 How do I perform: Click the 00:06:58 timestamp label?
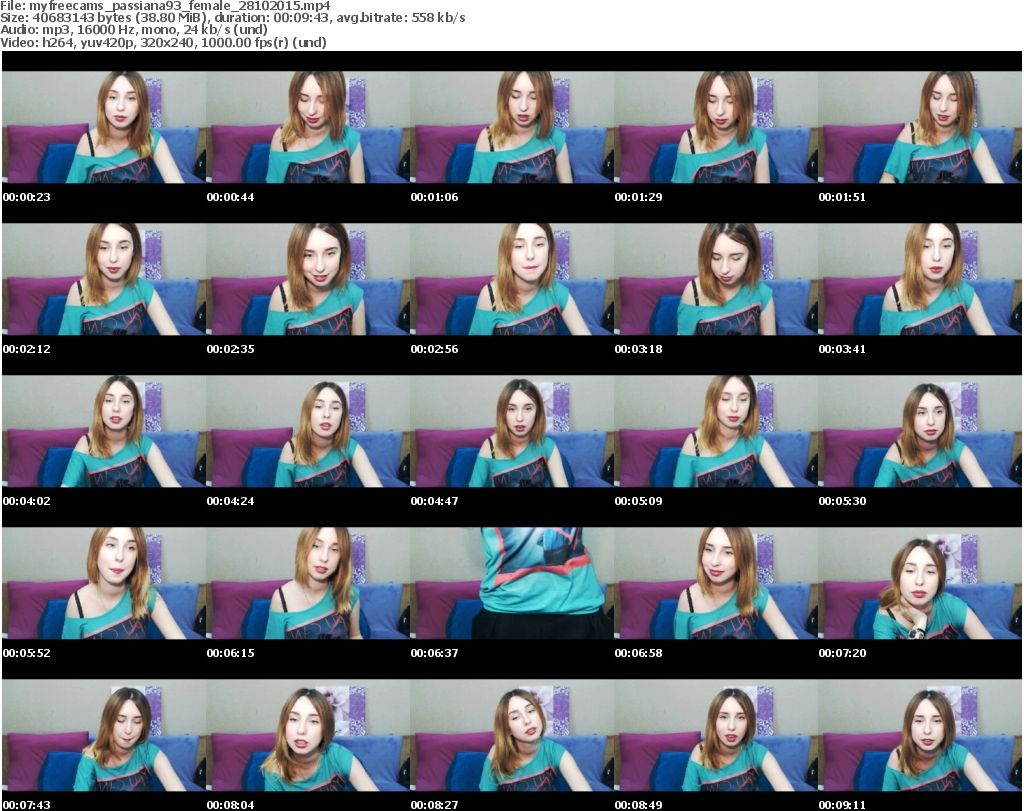click(639, 653)
